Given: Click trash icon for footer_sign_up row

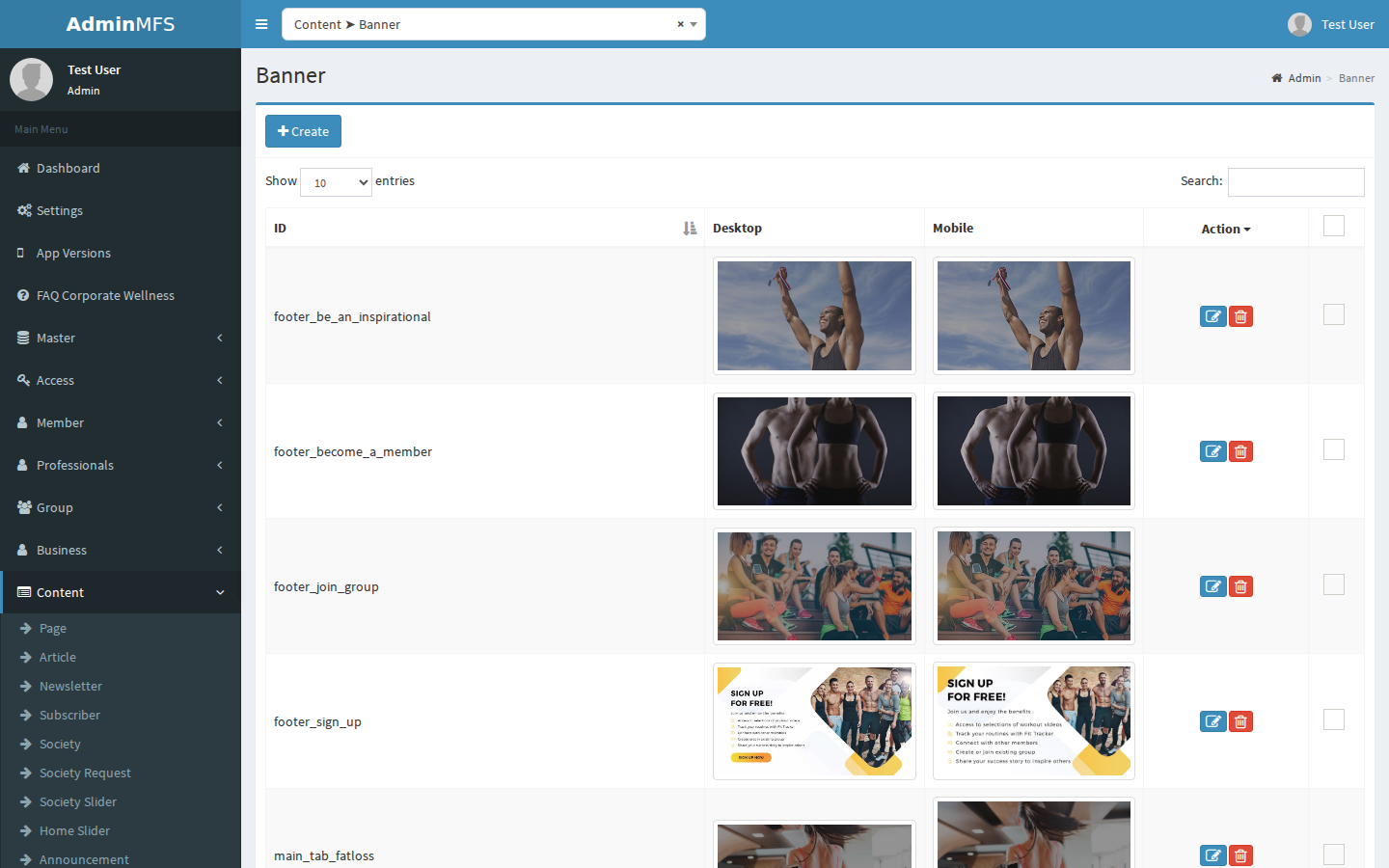Looking at the screenshot, I should pyautogui.click(x=1240, y=721).
